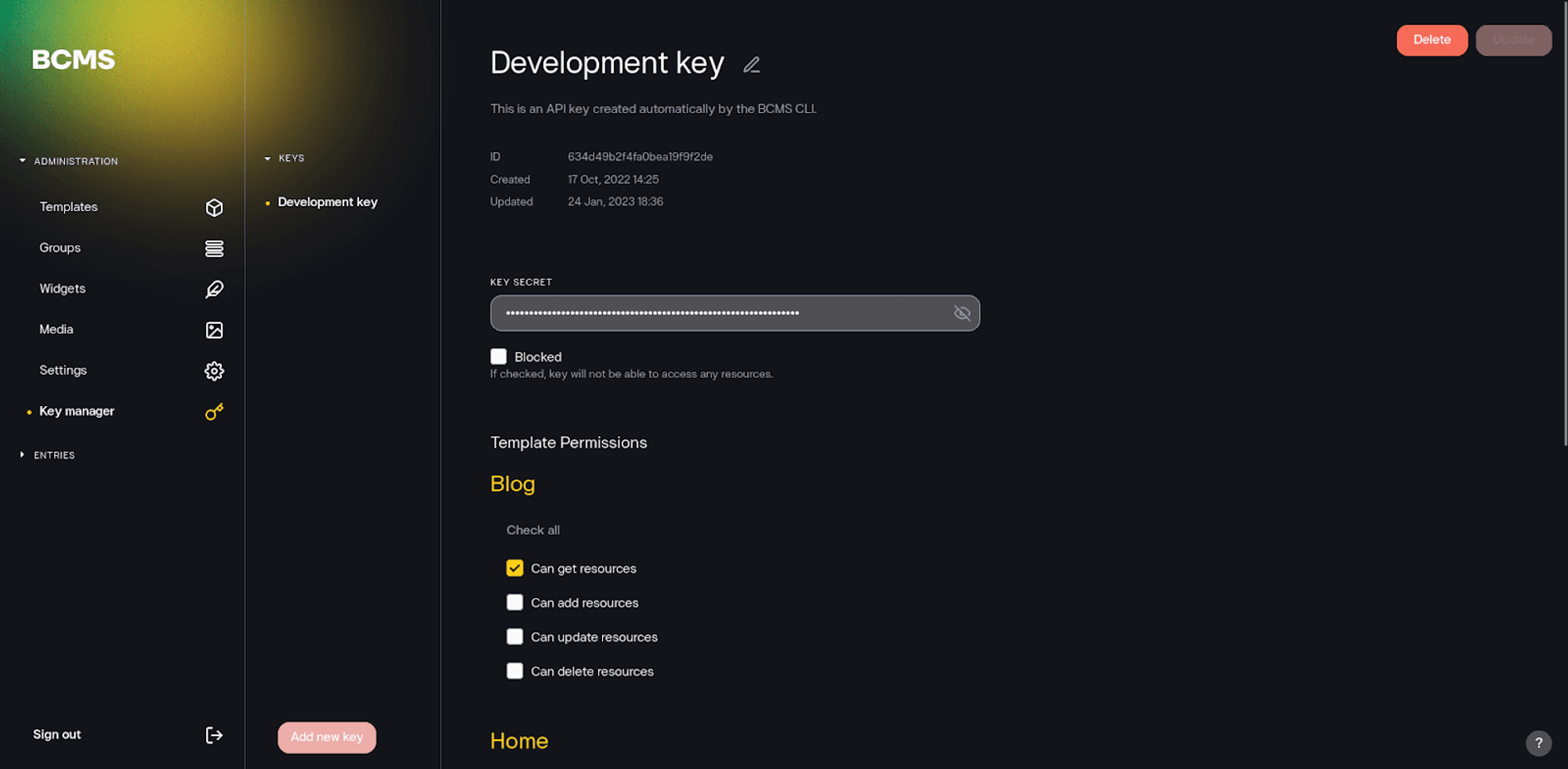Viewport: 1568px width, 769px height.
Task: Enable Can add resources checkbox
Action: coord(515,603)
